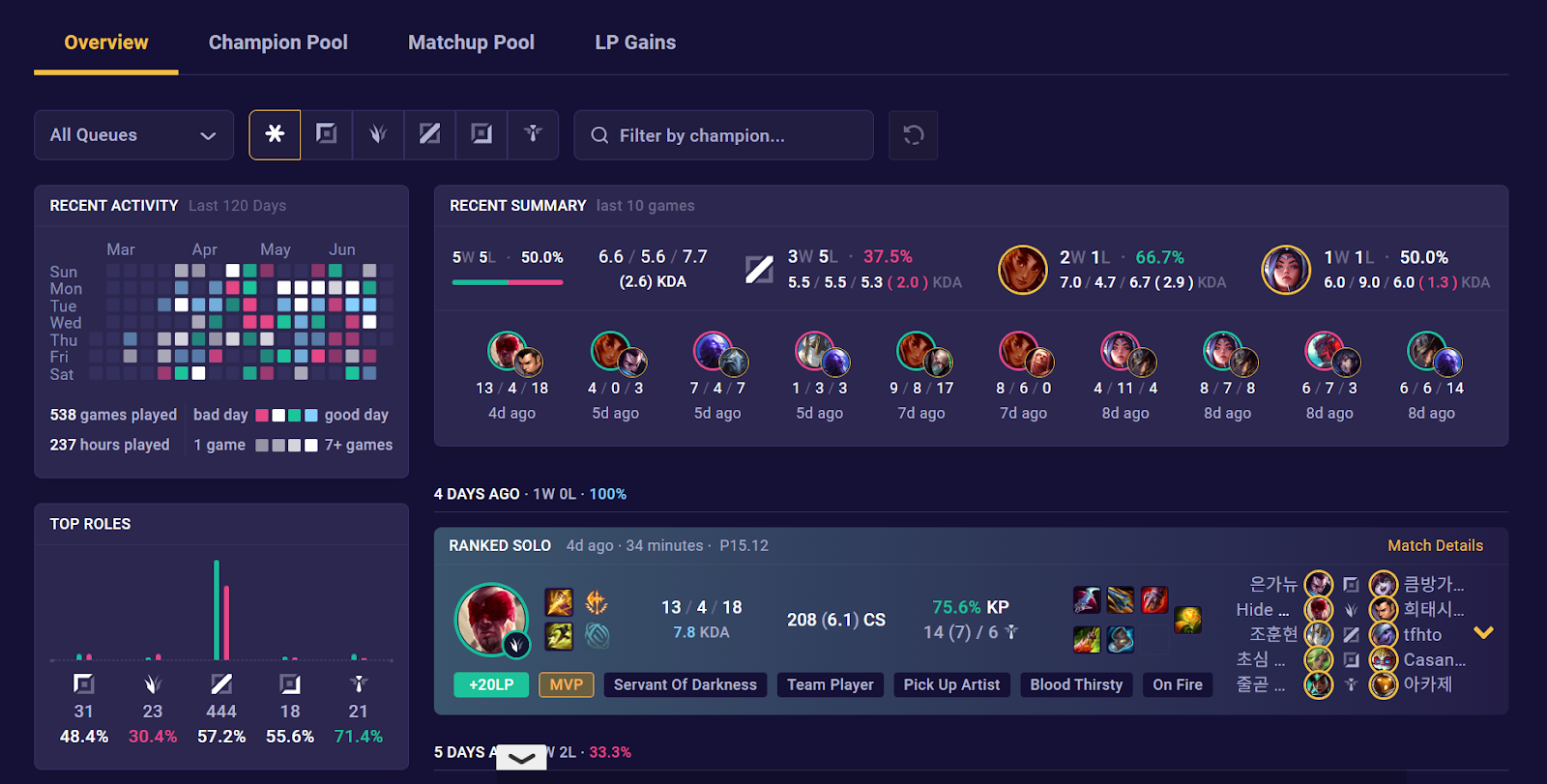Click the Servant Of Darkness tag
Screen dimensions: 1547x784
686,684
